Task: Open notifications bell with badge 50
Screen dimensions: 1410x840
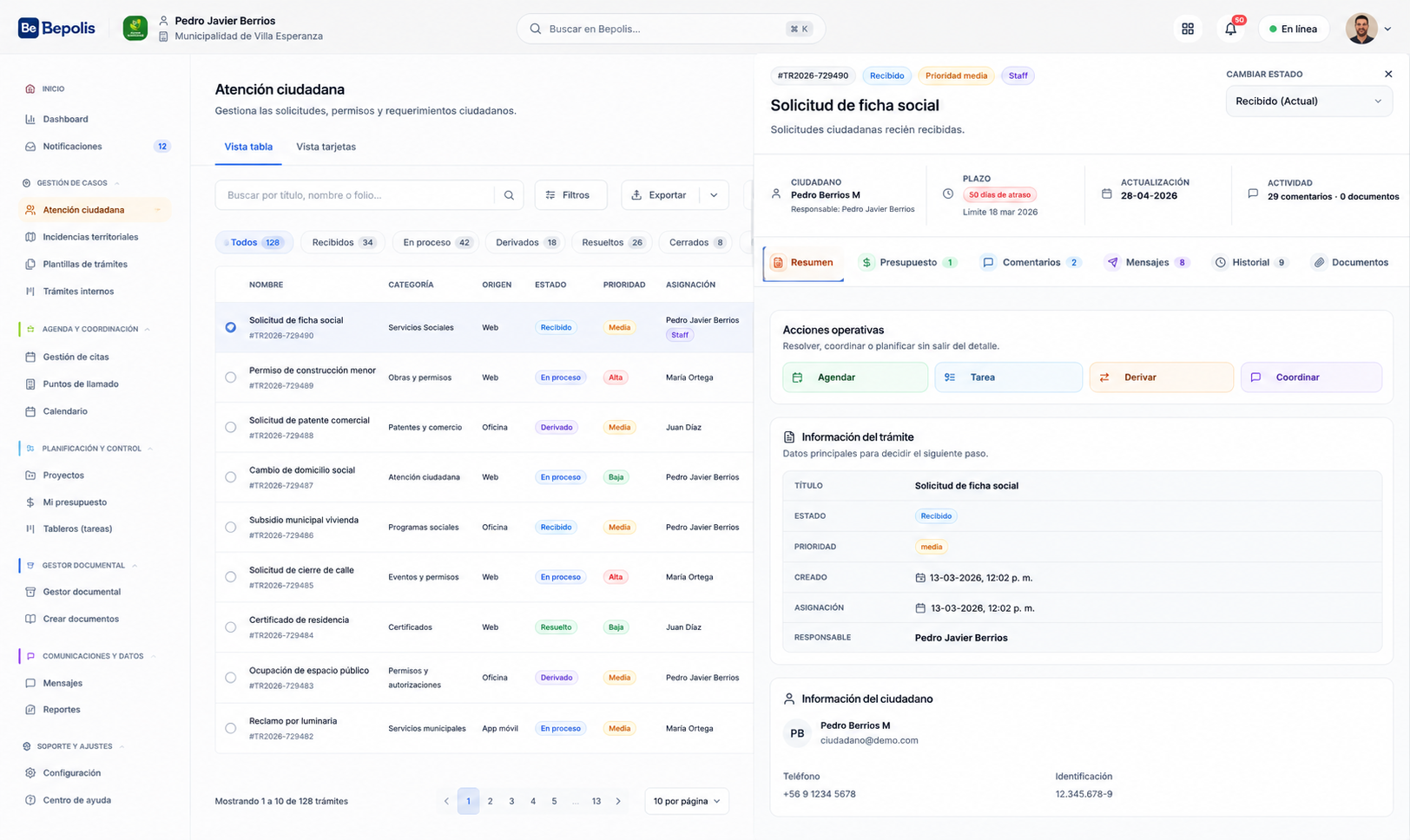Action: point(1231,29)
